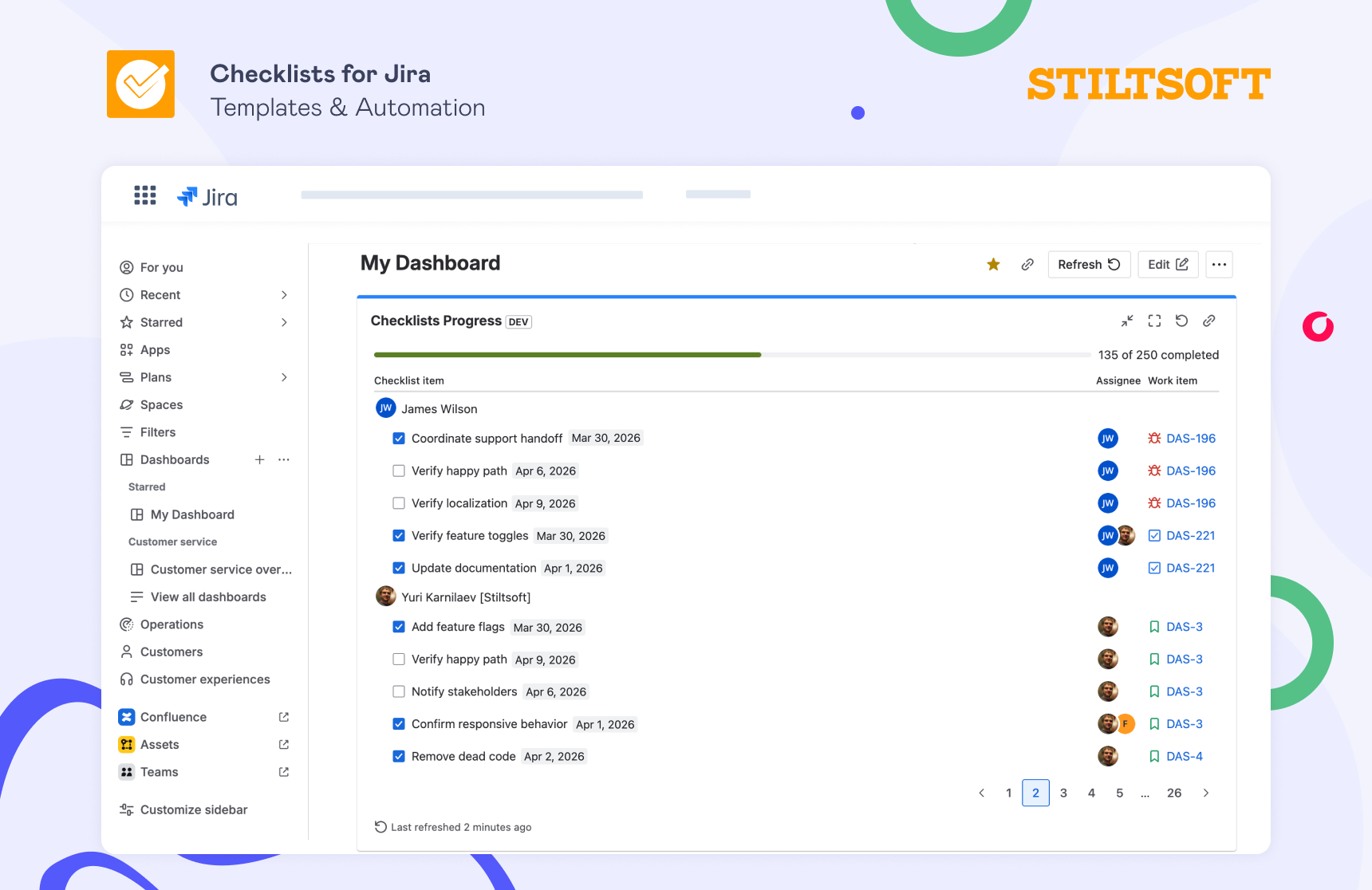Open James Wilson's avatar
This screenshot has height=890, width=1372.
(x=386, y=408)
